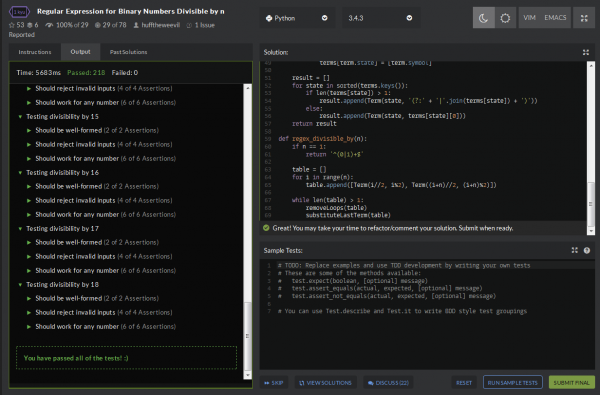Click output panel scrollbar up arrow

point(248,88)
